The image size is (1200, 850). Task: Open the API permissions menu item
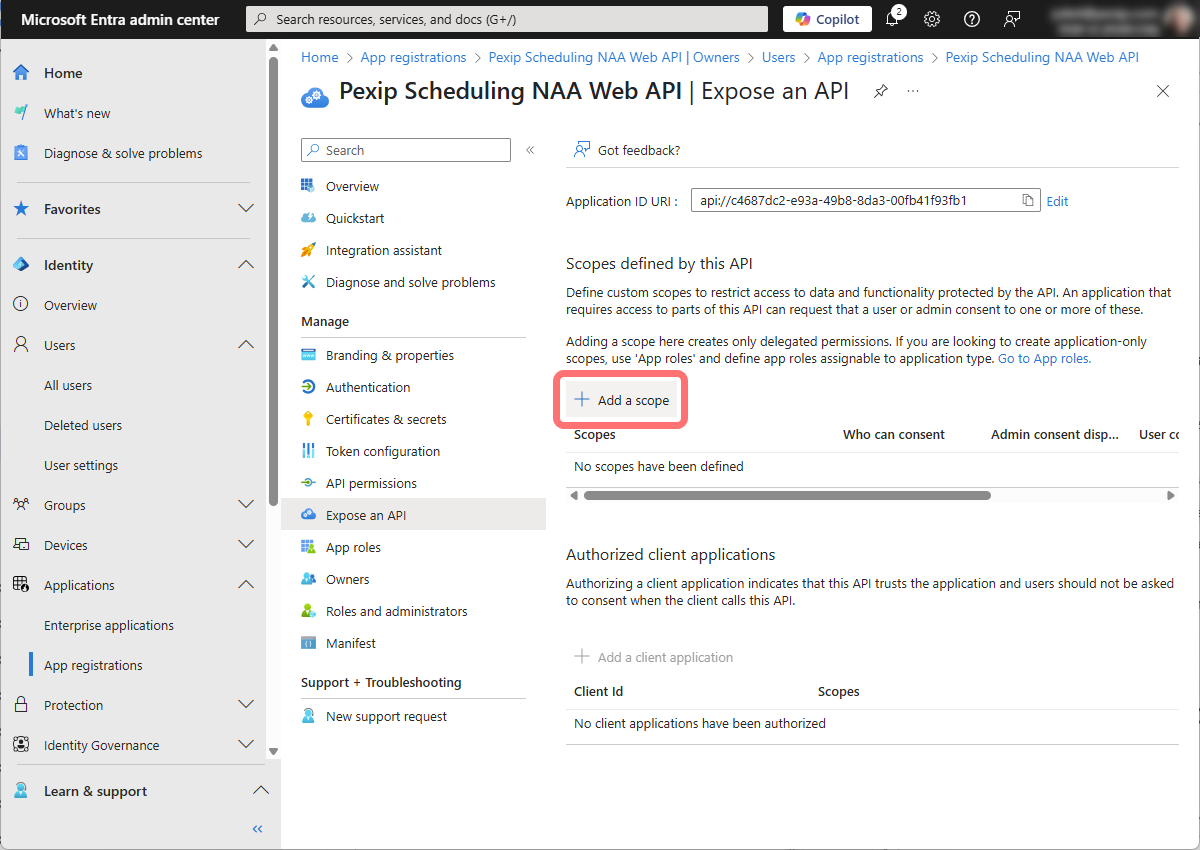coord(371,483)
